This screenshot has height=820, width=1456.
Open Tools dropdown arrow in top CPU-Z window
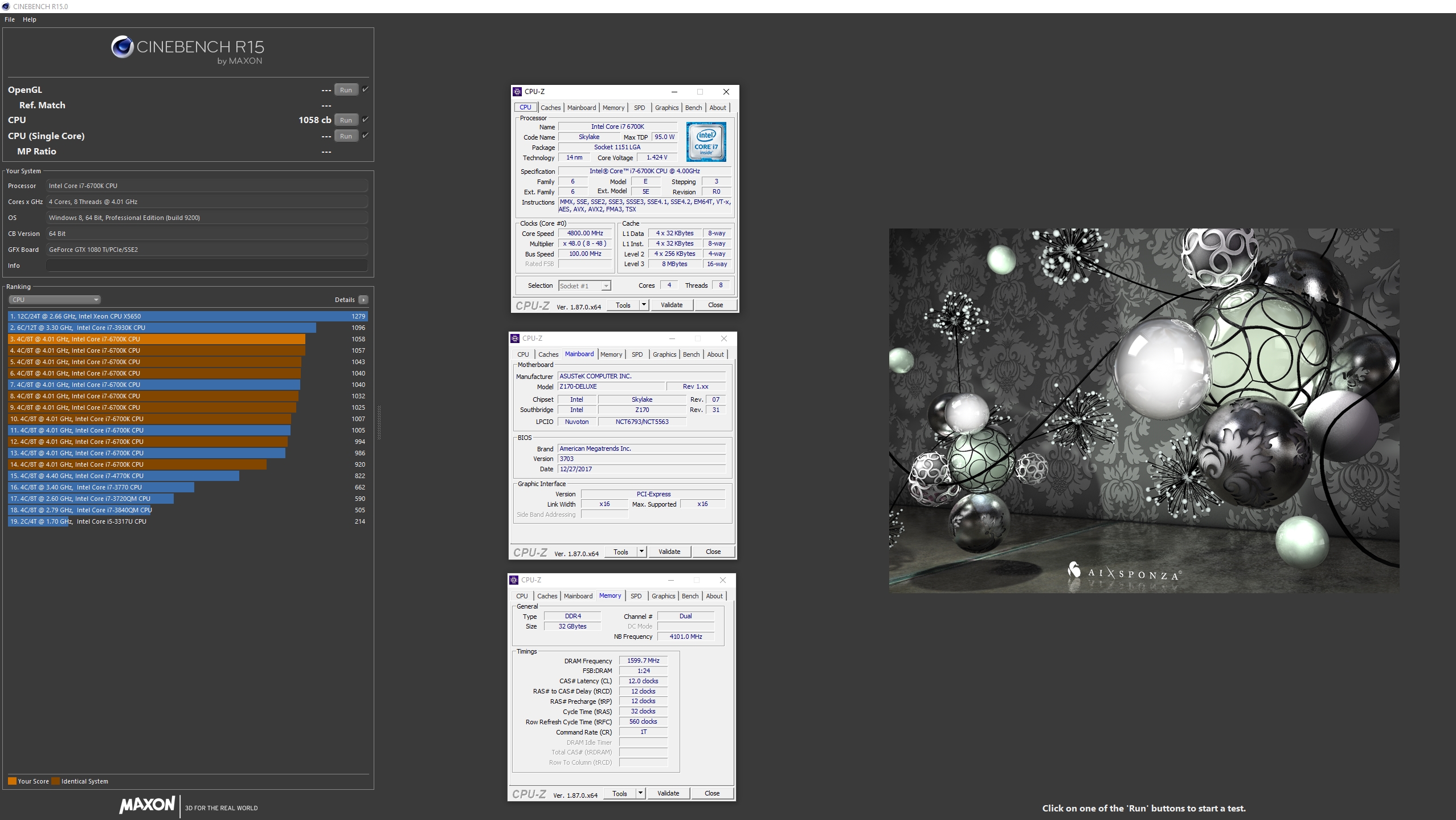(x=644, y=305)
